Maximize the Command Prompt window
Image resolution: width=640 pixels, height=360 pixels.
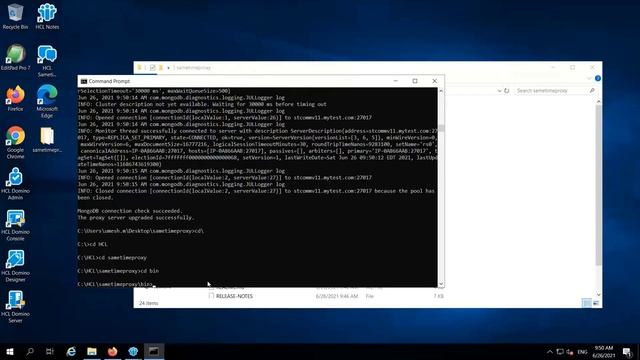415,81
